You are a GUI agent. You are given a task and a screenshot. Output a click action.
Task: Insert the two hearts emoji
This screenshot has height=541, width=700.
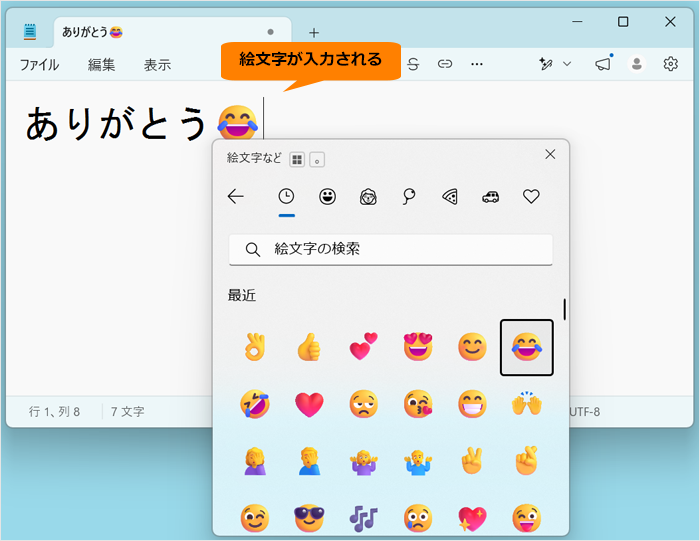coord(363,347)
